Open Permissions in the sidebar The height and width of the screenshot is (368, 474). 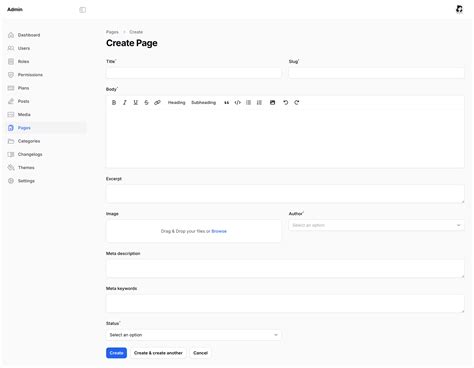click(46, 75)
